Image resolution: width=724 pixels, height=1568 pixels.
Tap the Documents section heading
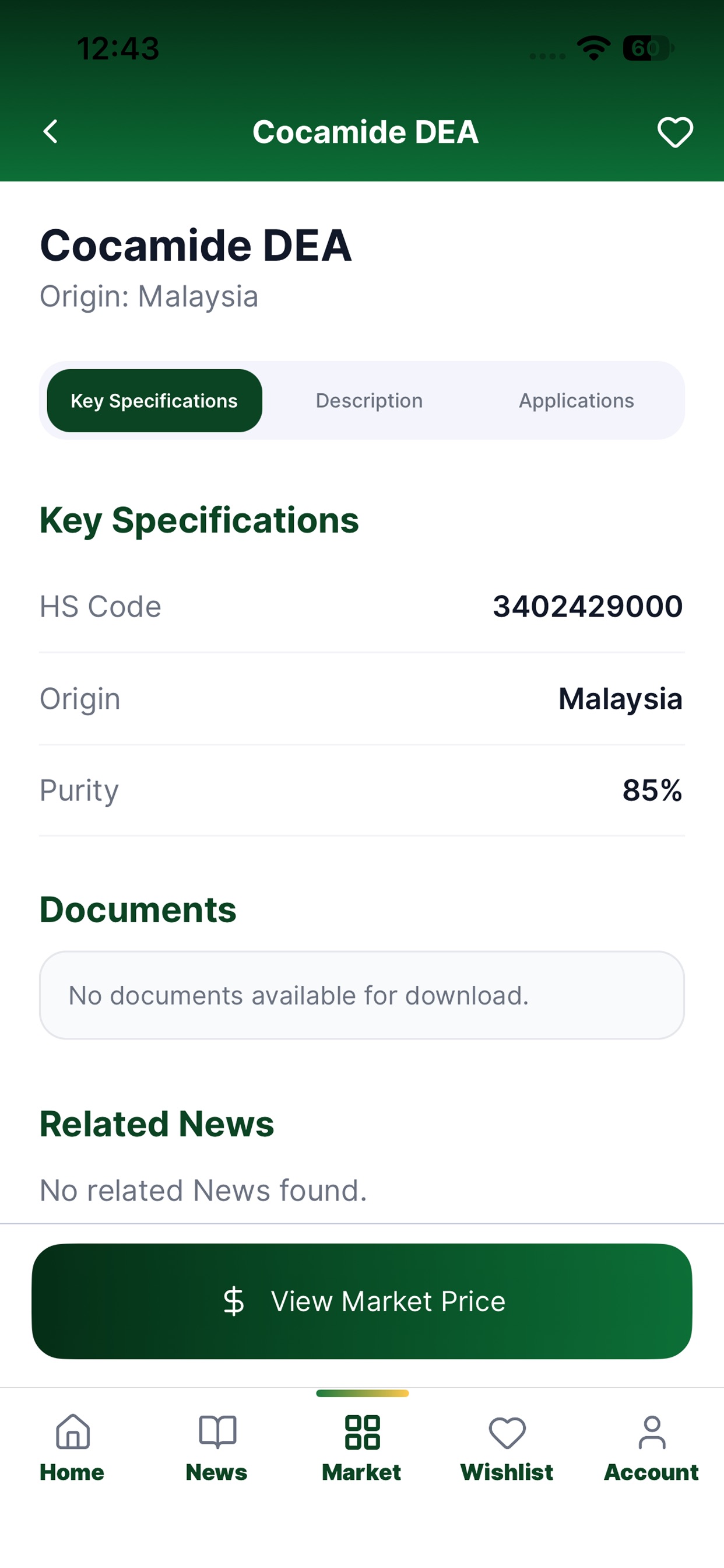pos(138,910)
